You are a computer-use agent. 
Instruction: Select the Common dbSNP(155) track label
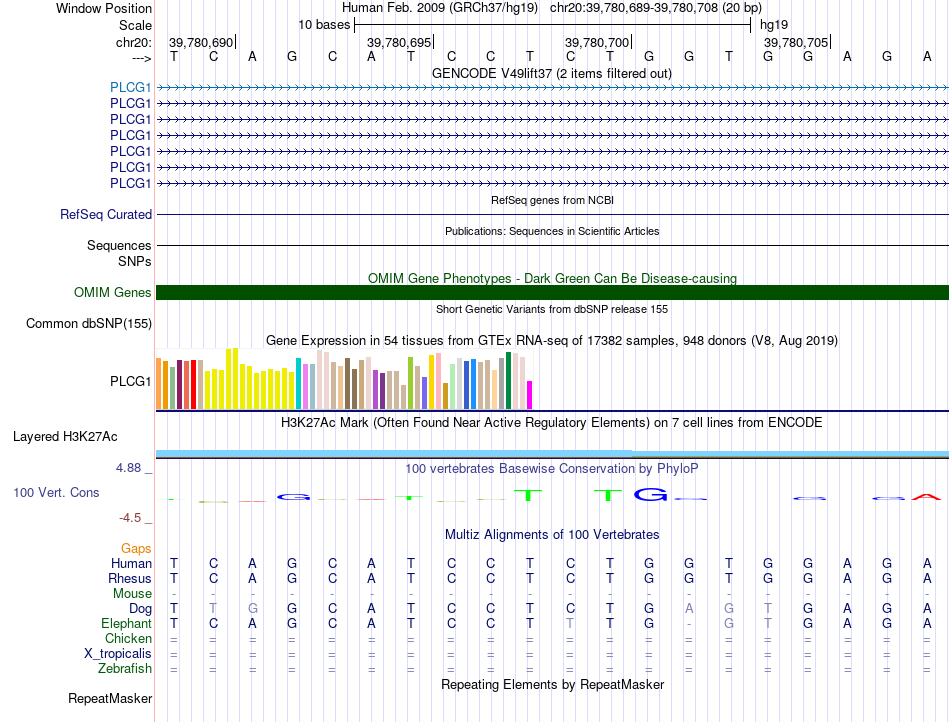(89, 323)
